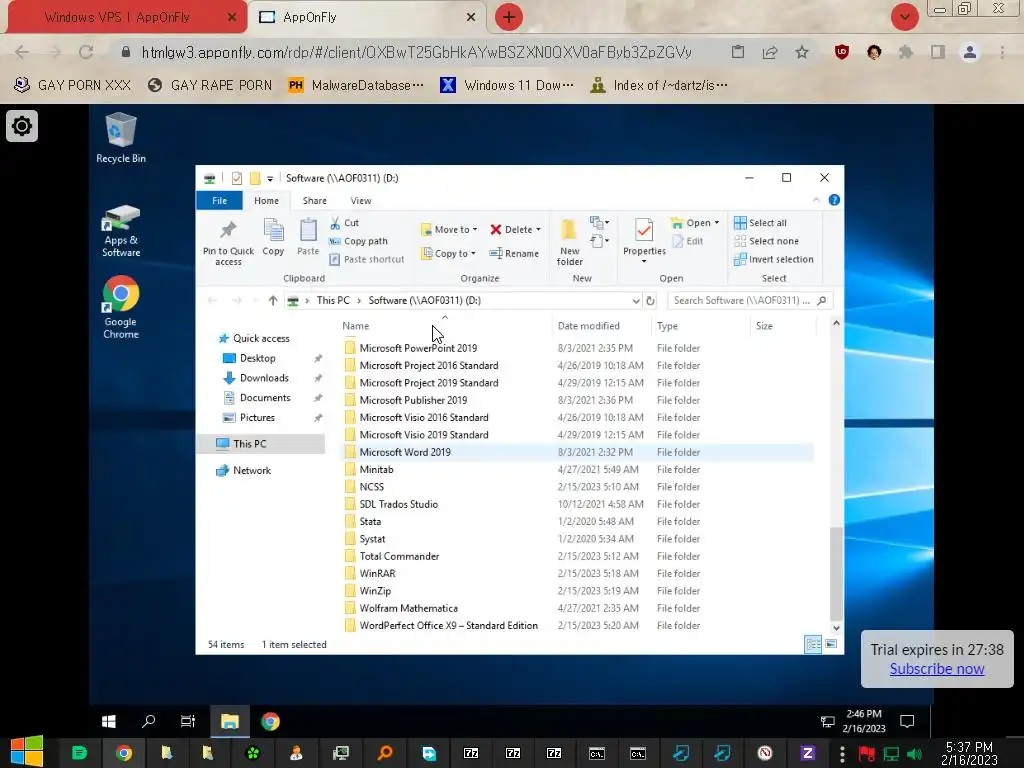Expand address bar history dropdown
Viewport: 1024px width, 768px height.
coord(635,300)
